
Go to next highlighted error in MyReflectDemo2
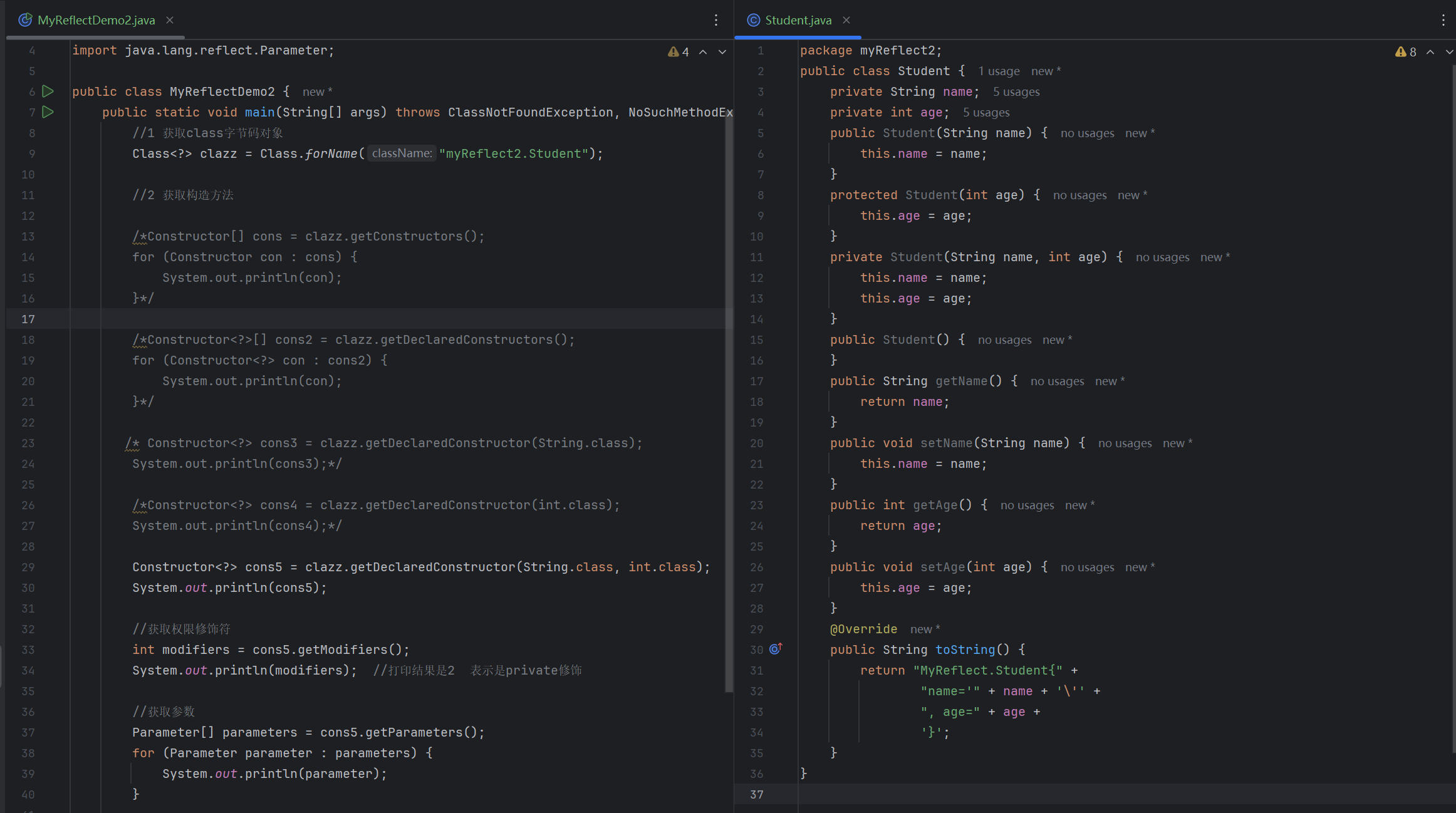tap(722, 52)
